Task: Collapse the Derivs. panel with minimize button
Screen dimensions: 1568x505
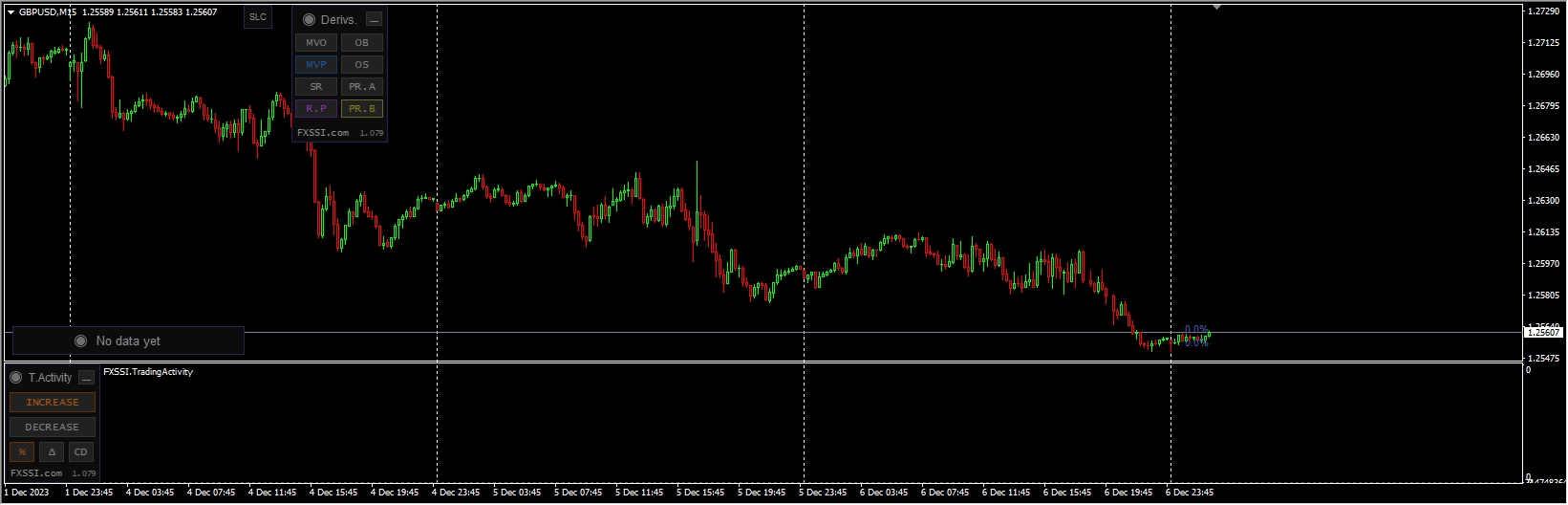Action: tap(374, 19)
